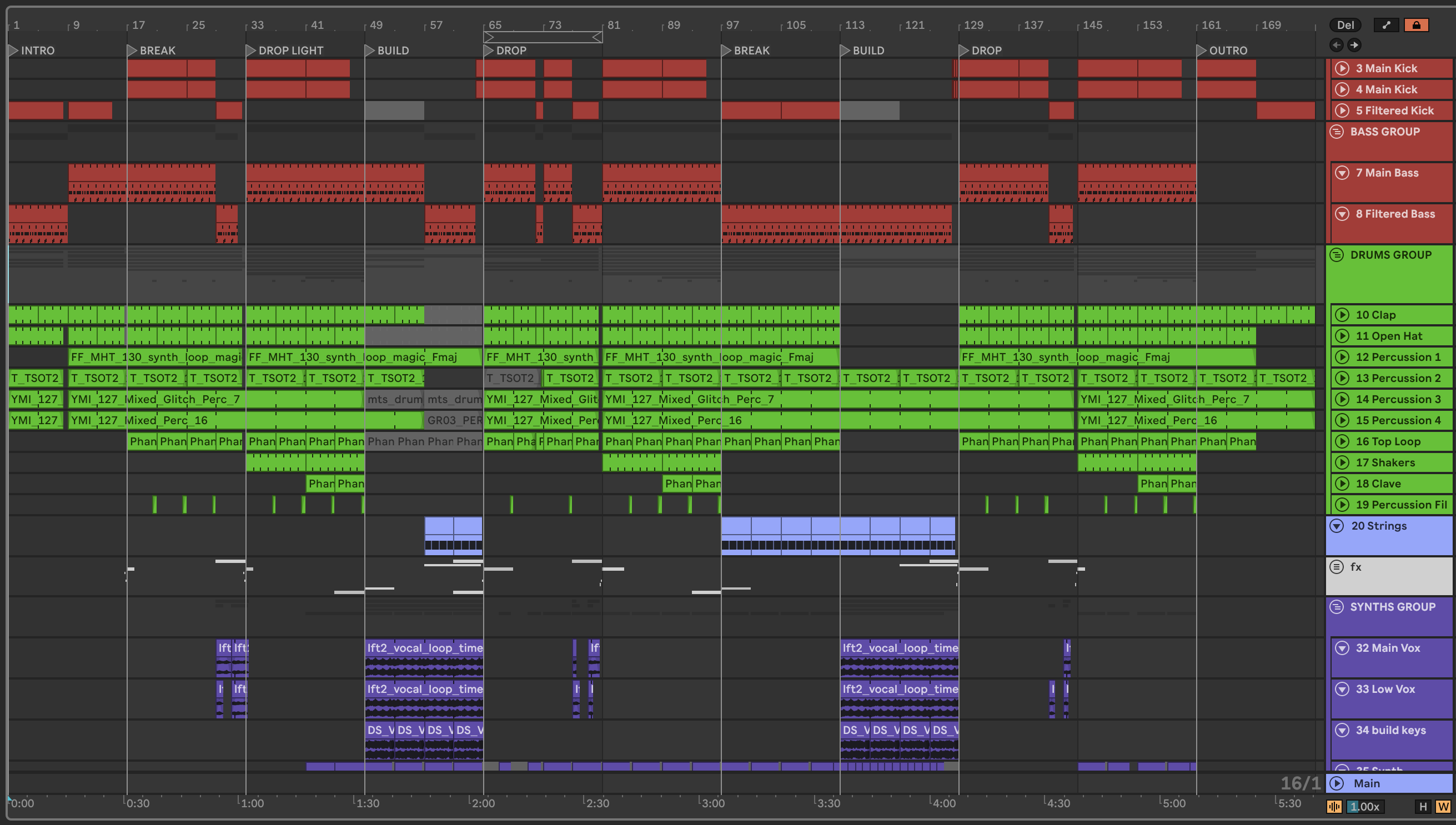This screenshot has height=825, width=1456.
Task: Click the automation mode line-with-dots icon
Action: point(1385,25)
